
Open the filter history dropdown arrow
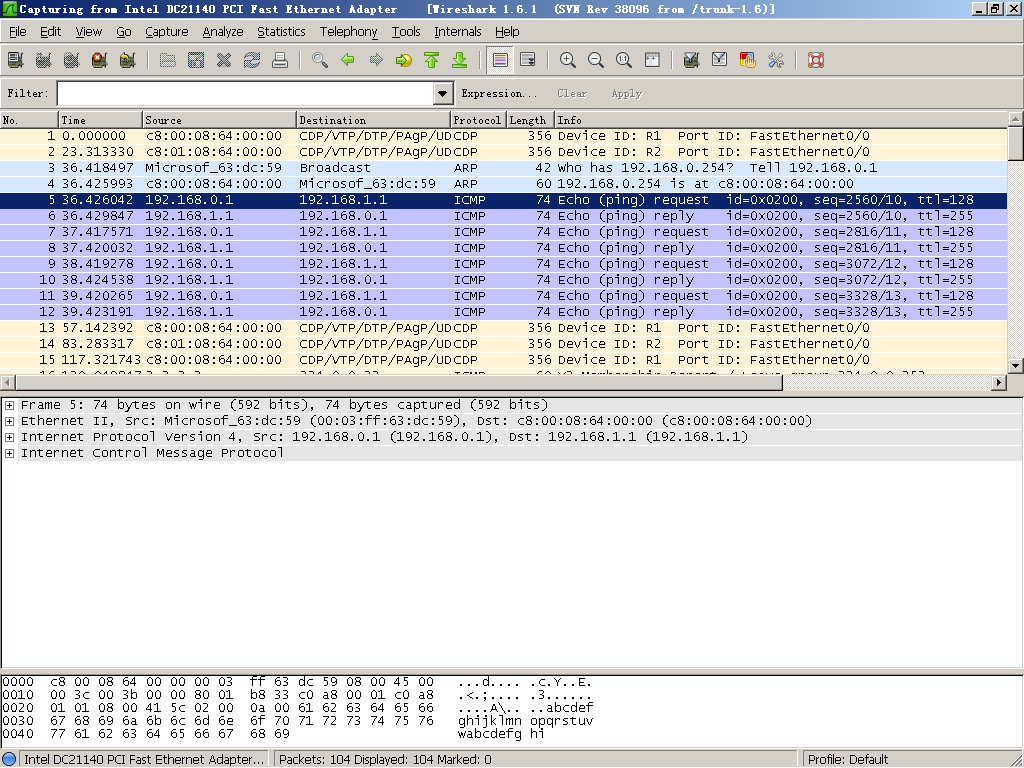point(443,93)
